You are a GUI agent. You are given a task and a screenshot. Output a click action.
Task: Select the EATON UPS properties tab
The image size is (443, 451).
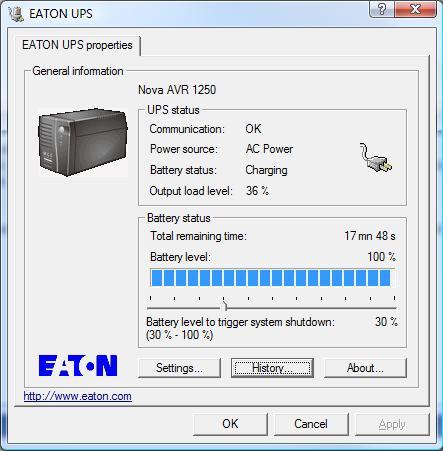77,45
